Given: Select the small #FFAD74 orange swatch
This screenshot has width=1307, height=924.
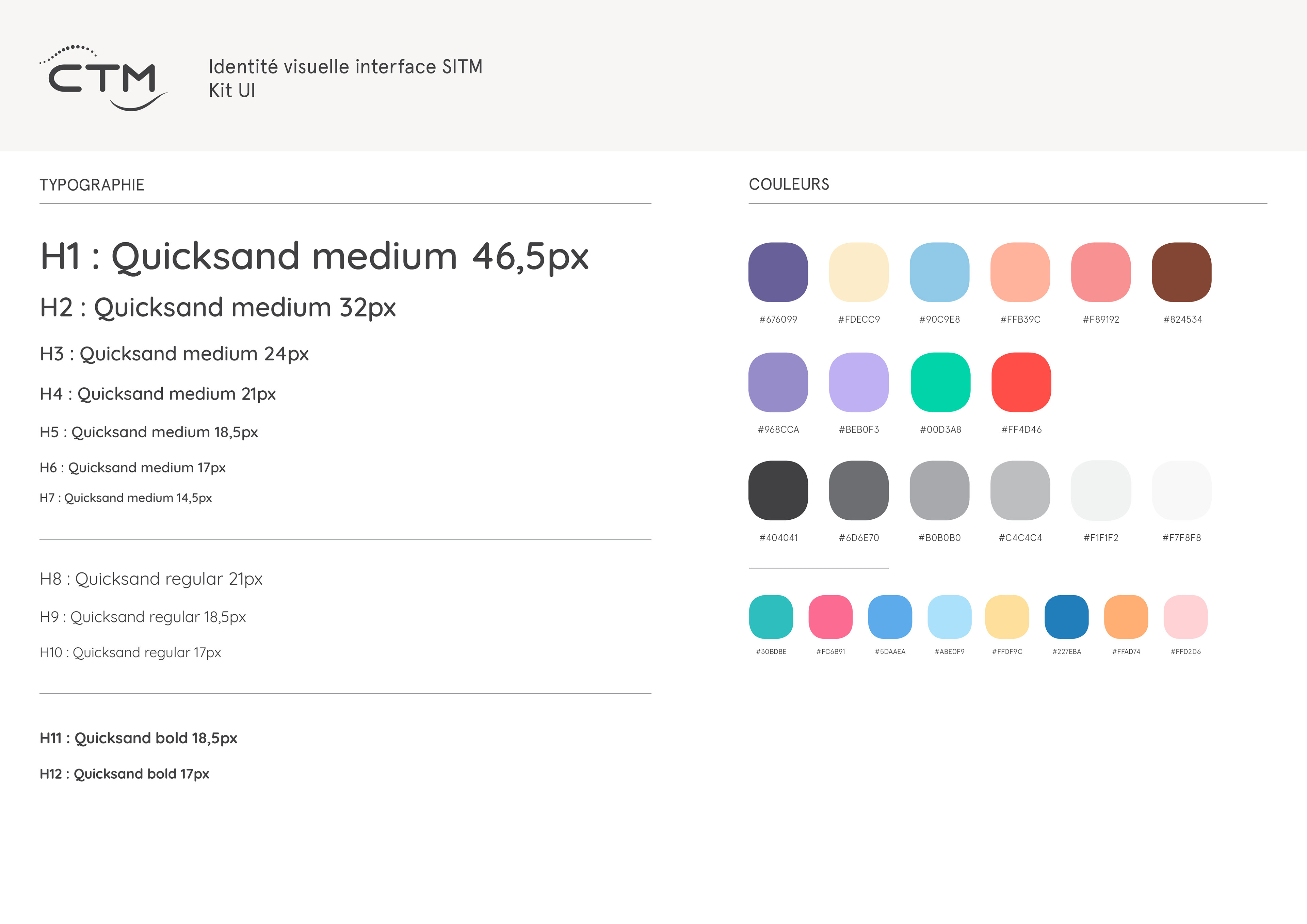Looking at the screenshot, I should (x=1126, y=617).
